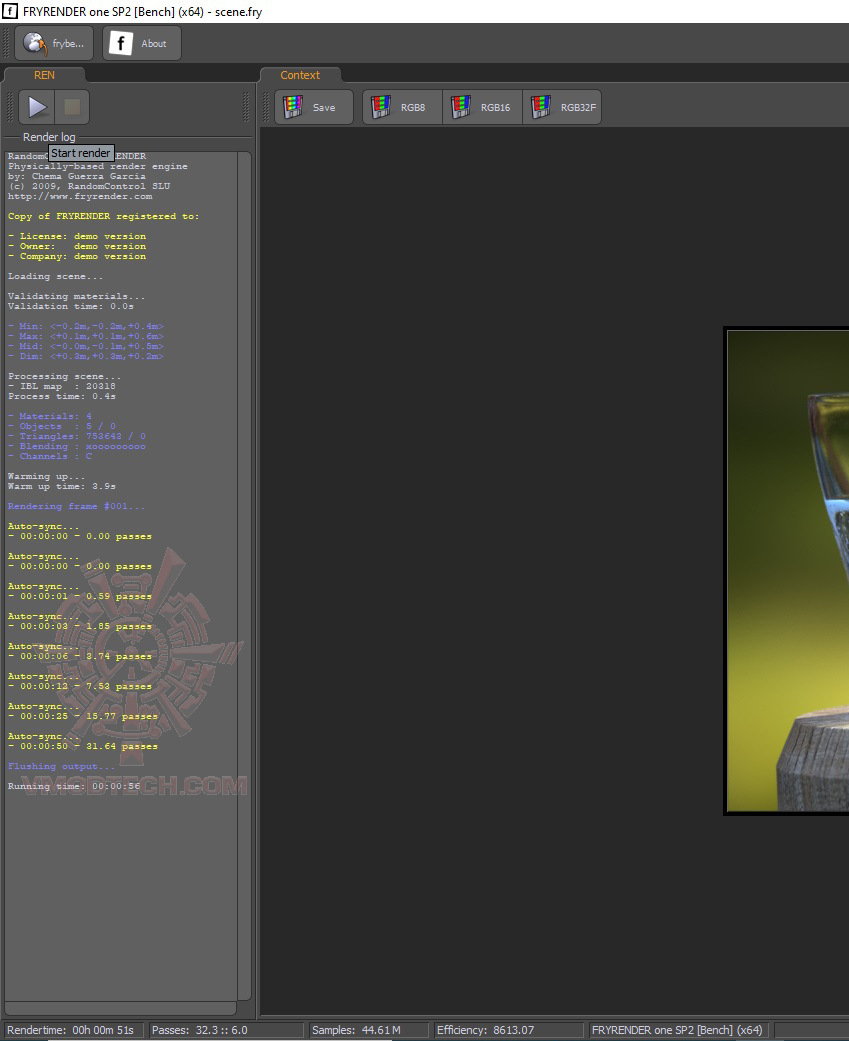This screenshot has width=849, height=1041.
Task: Click the Efficiency 8613.07 status
Action: (x=485, y=1030)
